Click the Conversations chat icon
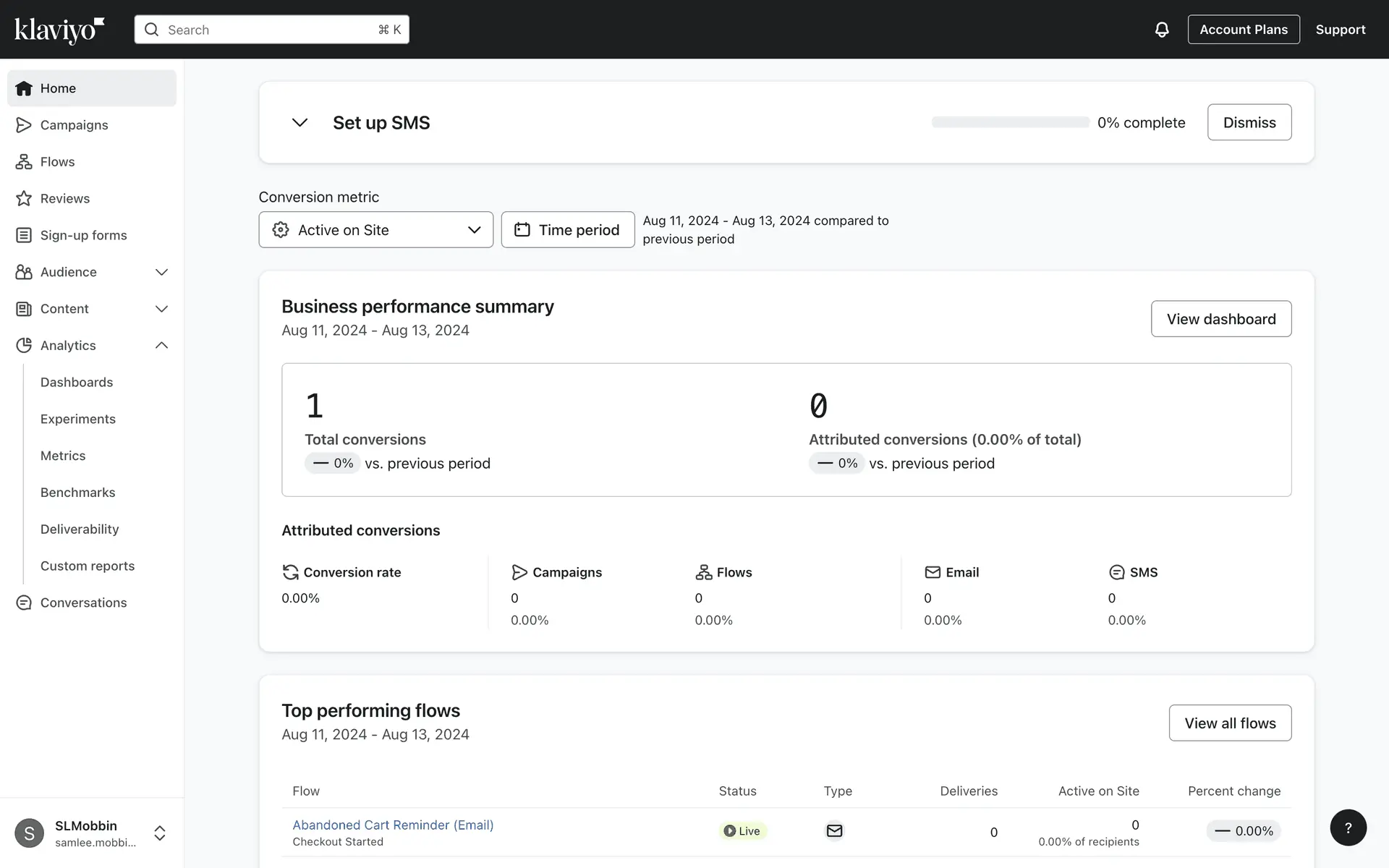The height and width of the screenshot is (868, 1389). (x=24, y=603)
